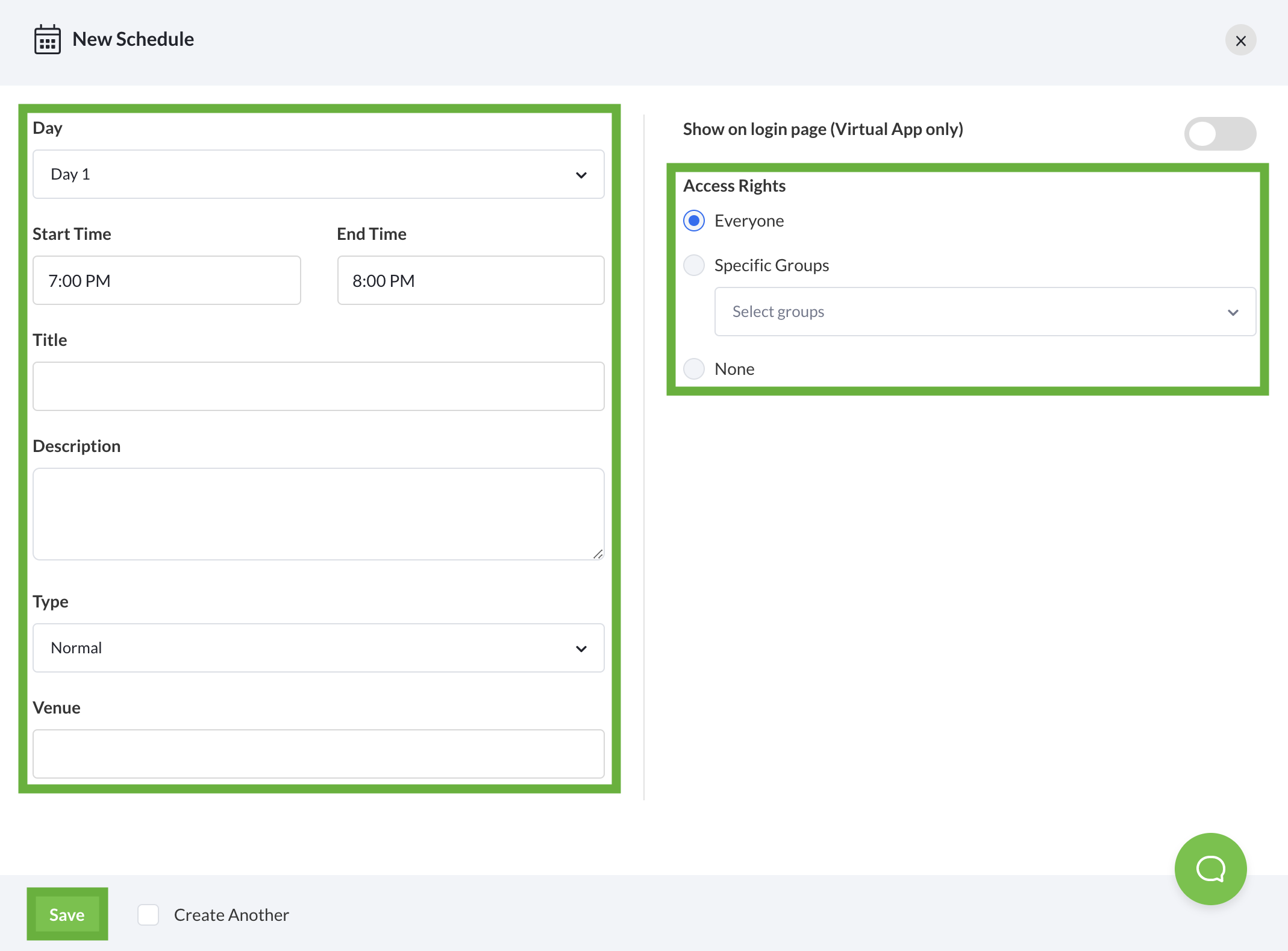Focus the Title text input

318,386
